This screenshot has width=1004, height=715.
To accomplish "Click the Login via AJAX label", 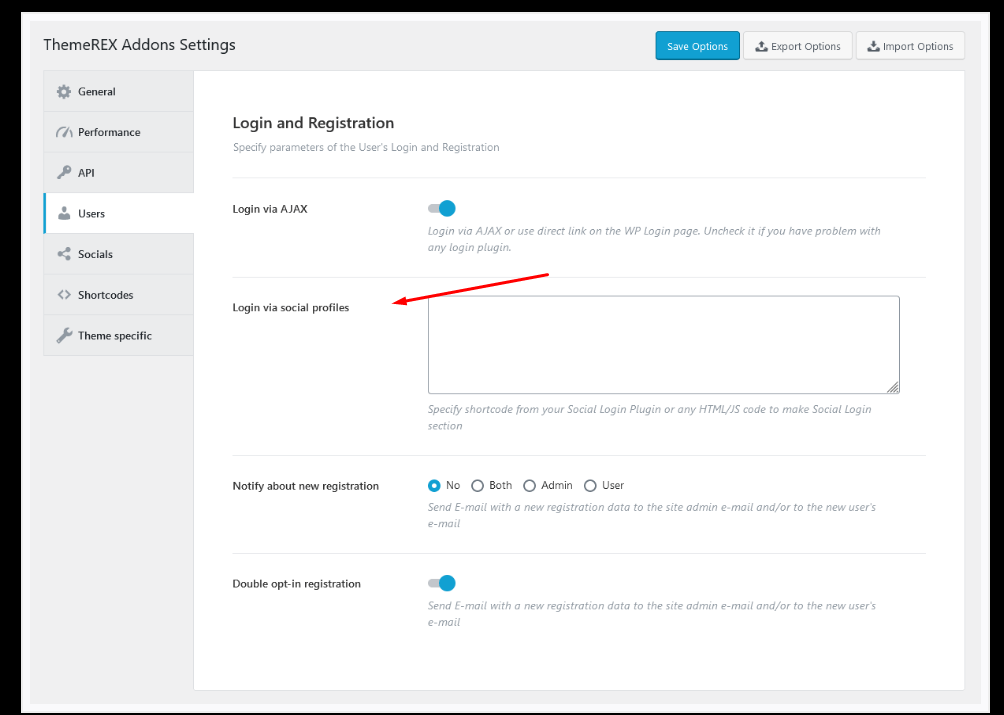I will pyautogui.click(x=270, y=209).
